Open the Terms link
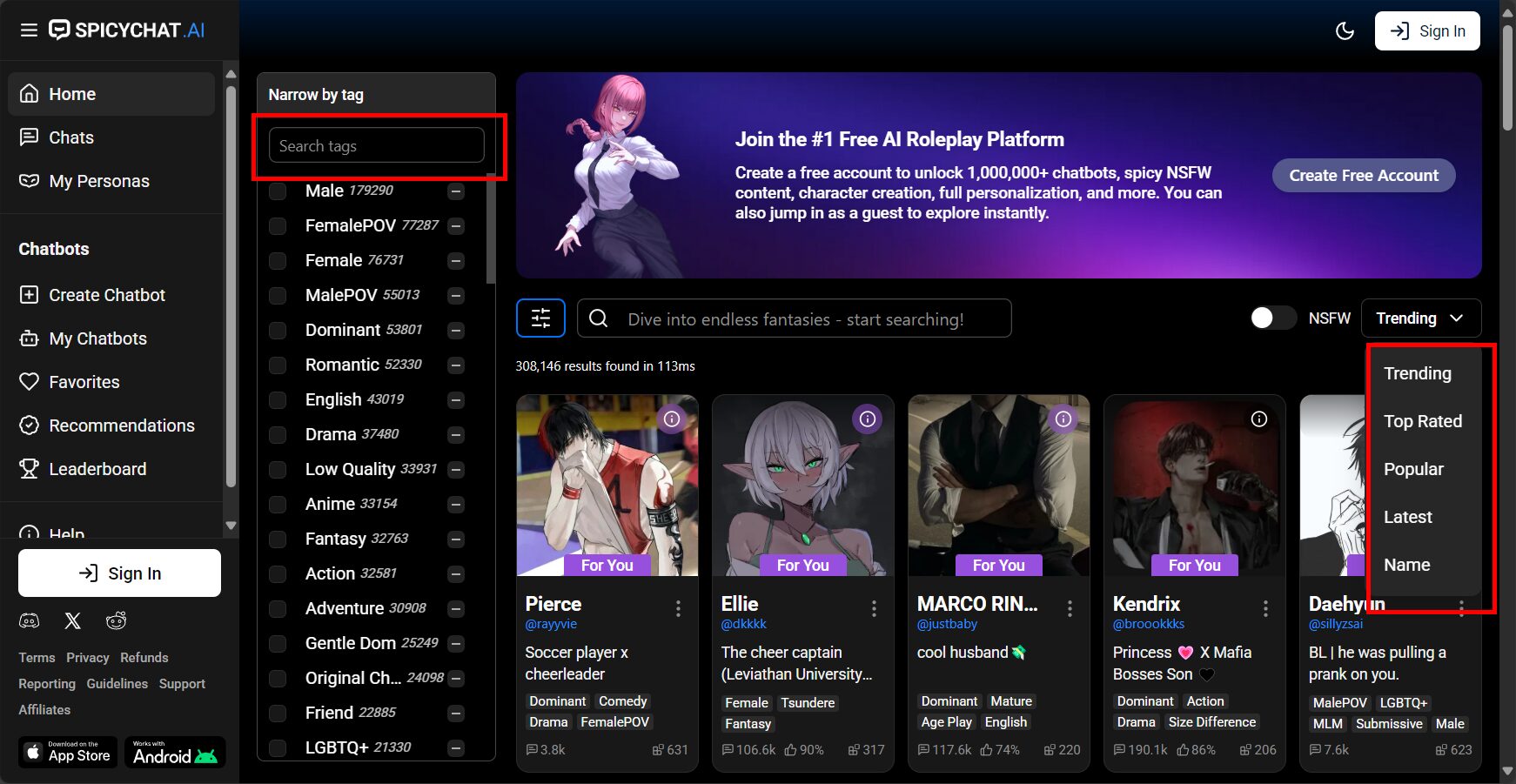The height and width of the screenshot is (784, 1516). pos(37,658)
